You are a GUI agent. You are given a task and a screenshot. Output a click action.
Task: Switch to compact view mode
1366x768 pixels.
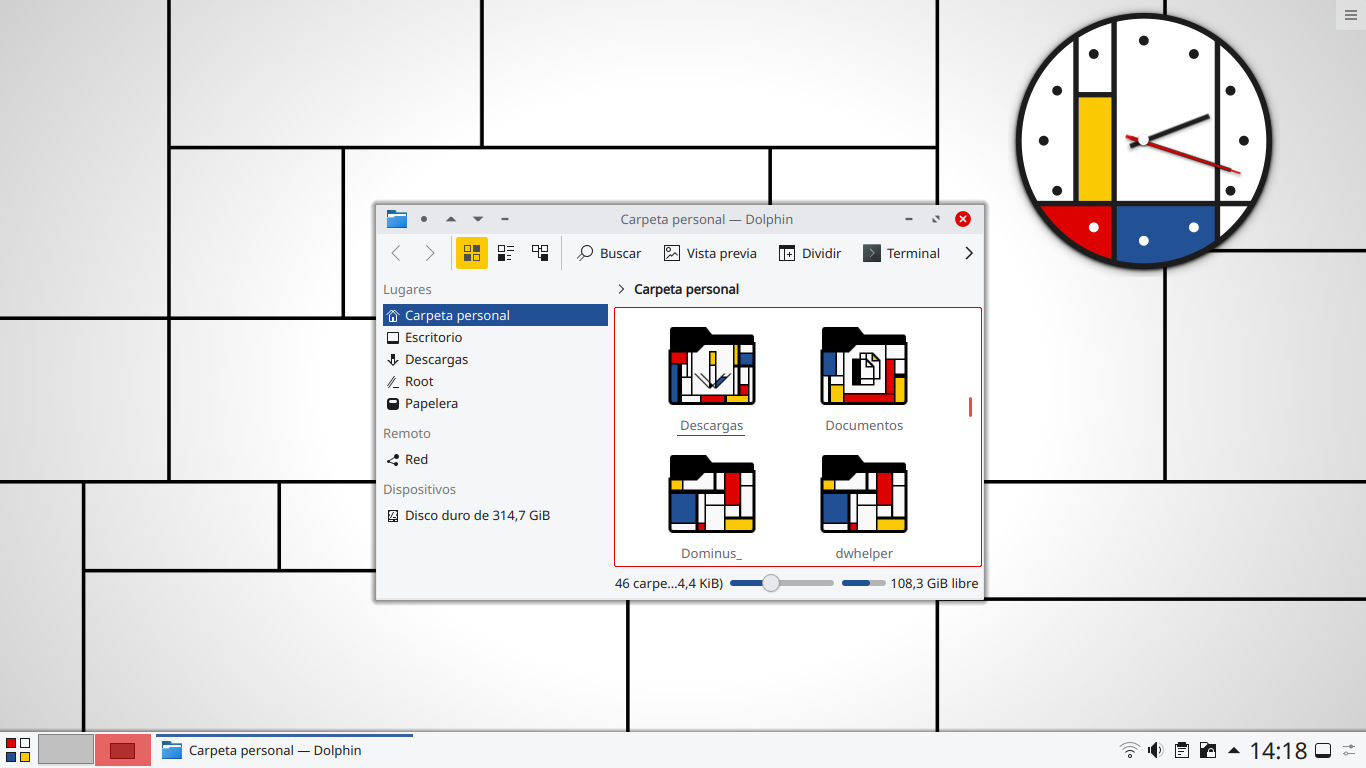pos(506,253)
